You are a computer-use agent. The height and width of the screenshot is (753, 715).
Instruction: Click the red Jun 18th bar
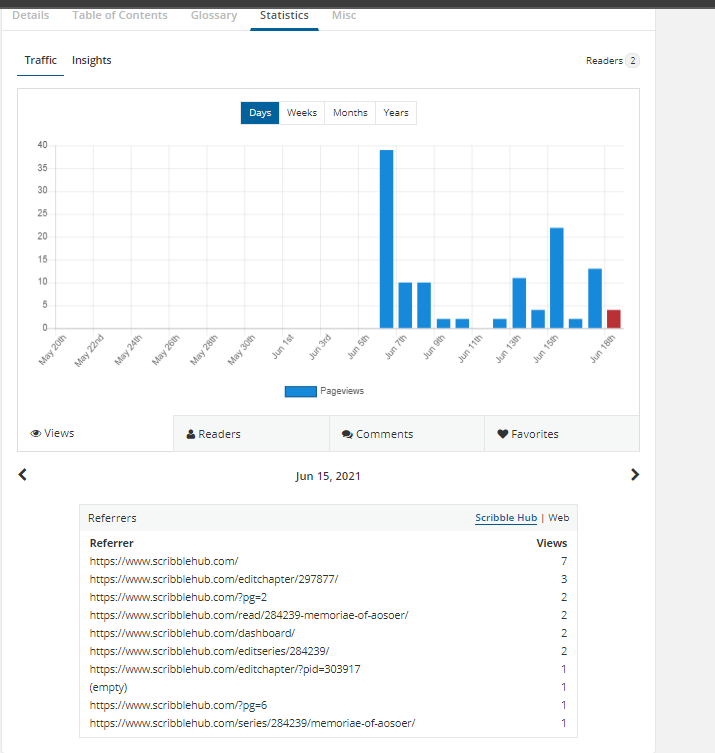pos(614,319)
